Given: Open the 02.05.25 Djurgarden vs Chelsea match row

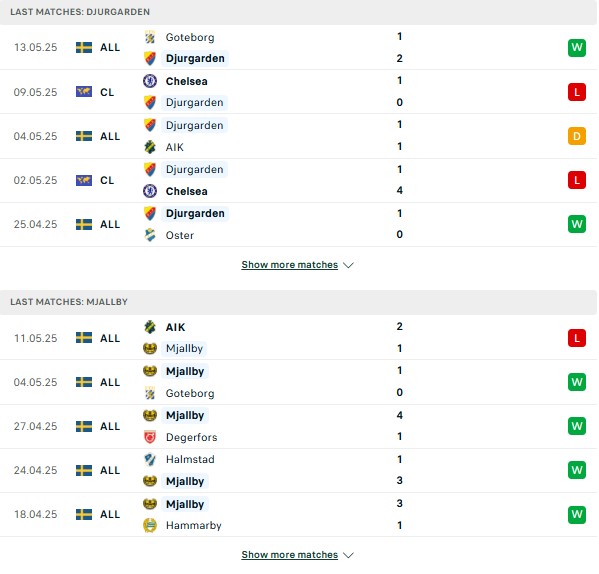Looking at the screenshot, I should (x=300, y=180).
